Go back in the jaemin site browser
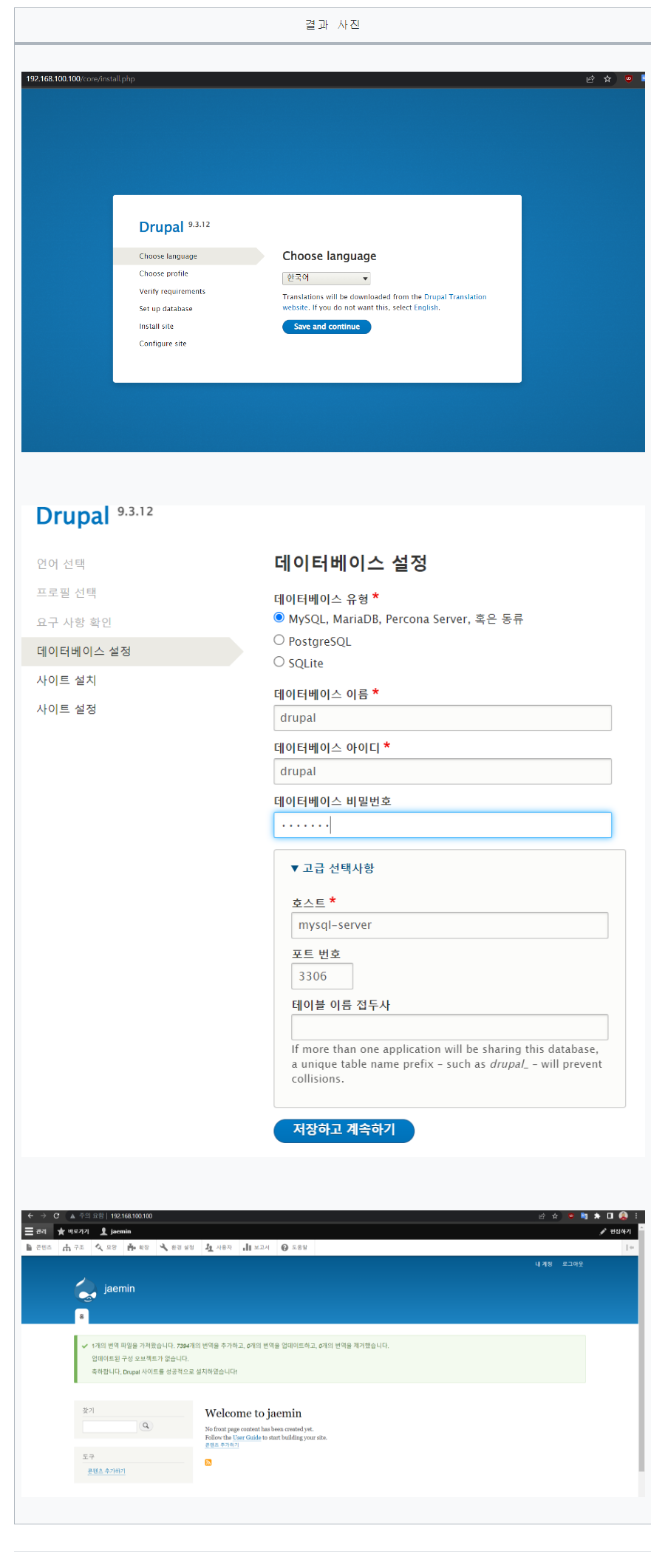Viewport: 651px width, 1568px height. point(30,1216)
